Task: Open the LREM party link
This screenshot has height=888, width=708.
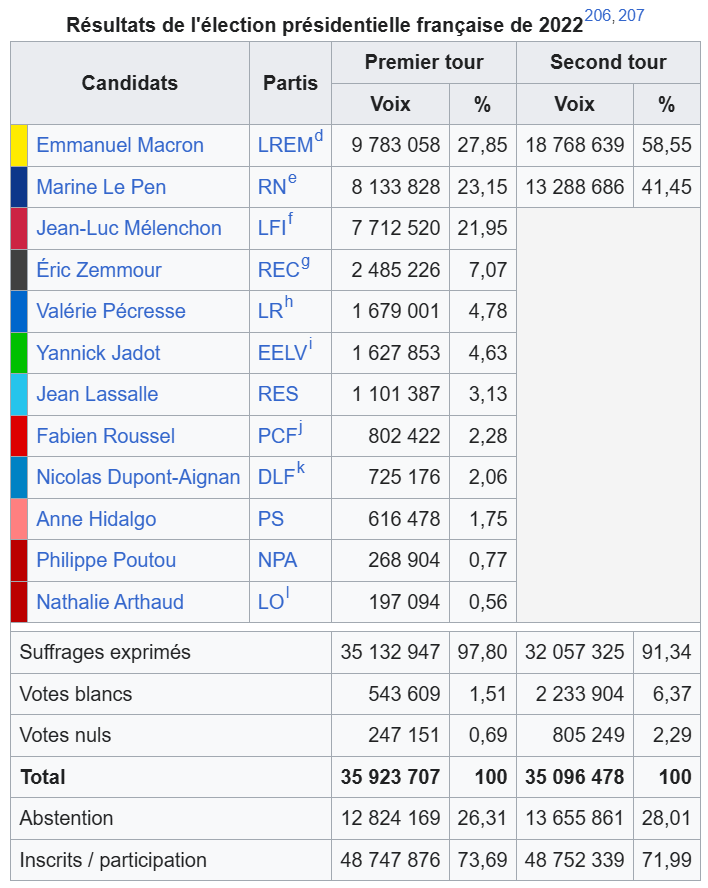Action: point(285,146)
